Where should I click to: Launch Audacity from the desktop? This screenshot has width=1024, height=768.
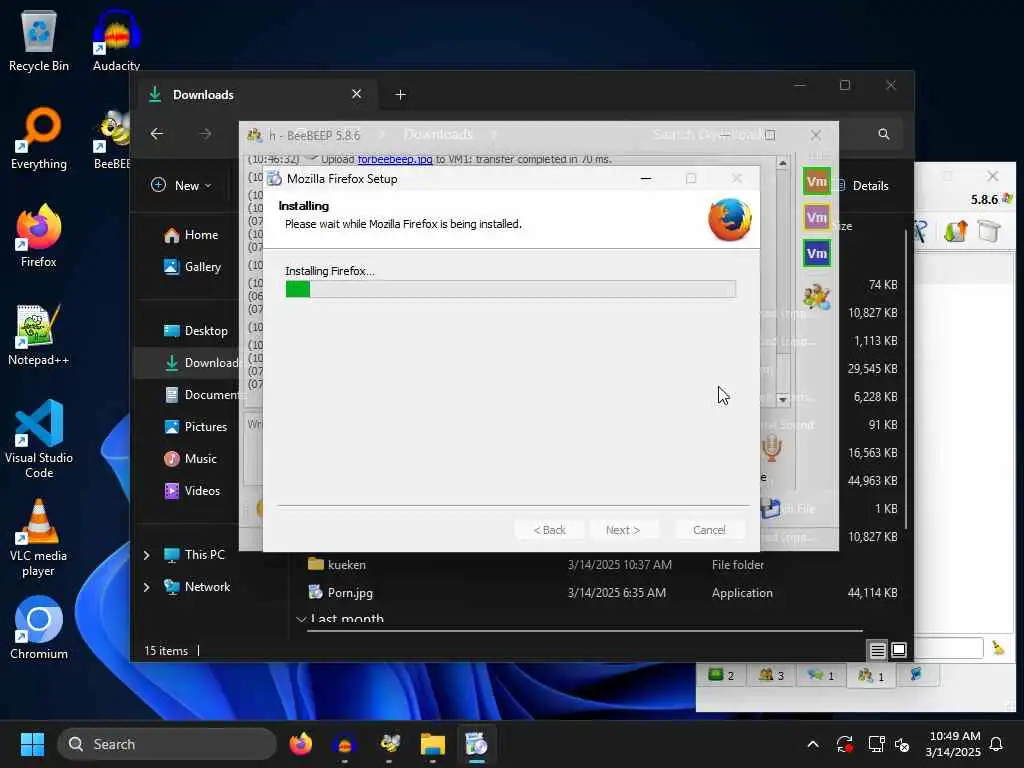click(116, 40)
